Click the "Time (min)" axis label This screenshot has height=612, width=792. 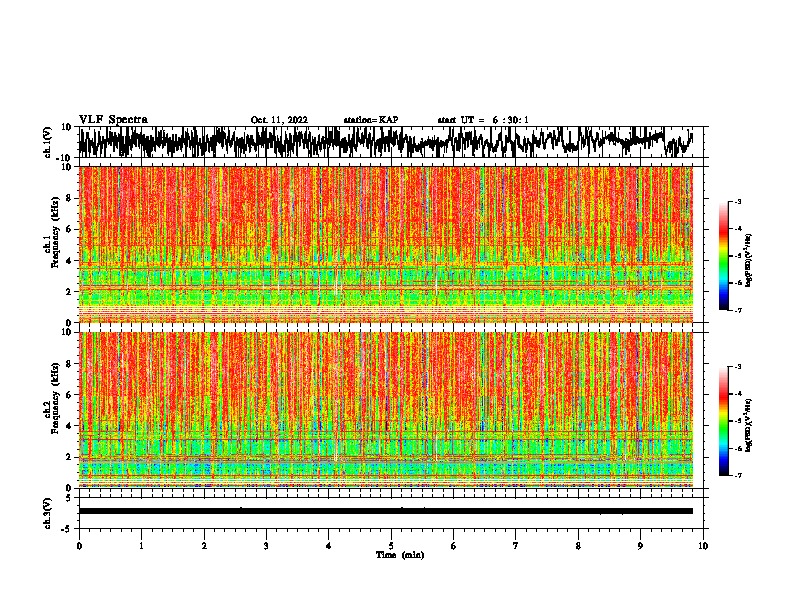coord(400,555)
